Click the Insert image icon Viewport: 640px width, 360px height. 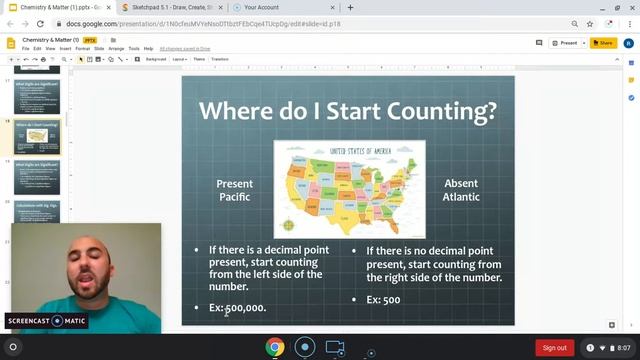(98, 60)
